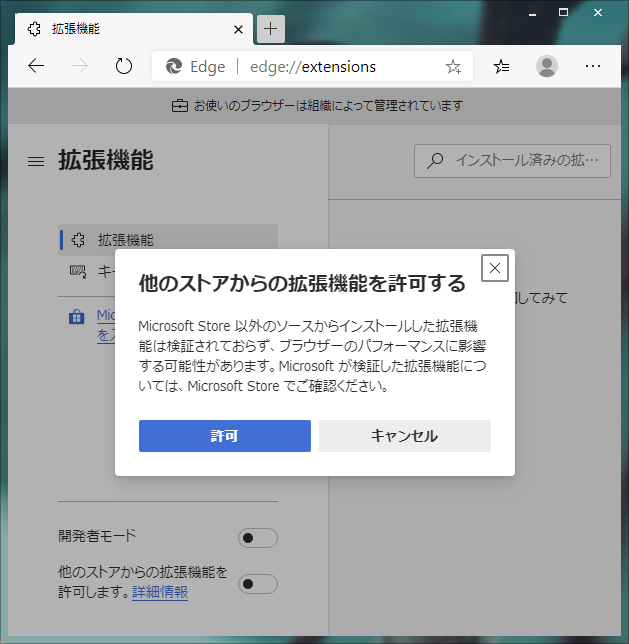Click the back navigation arrow
629x644 pixels.
point(36,66)
